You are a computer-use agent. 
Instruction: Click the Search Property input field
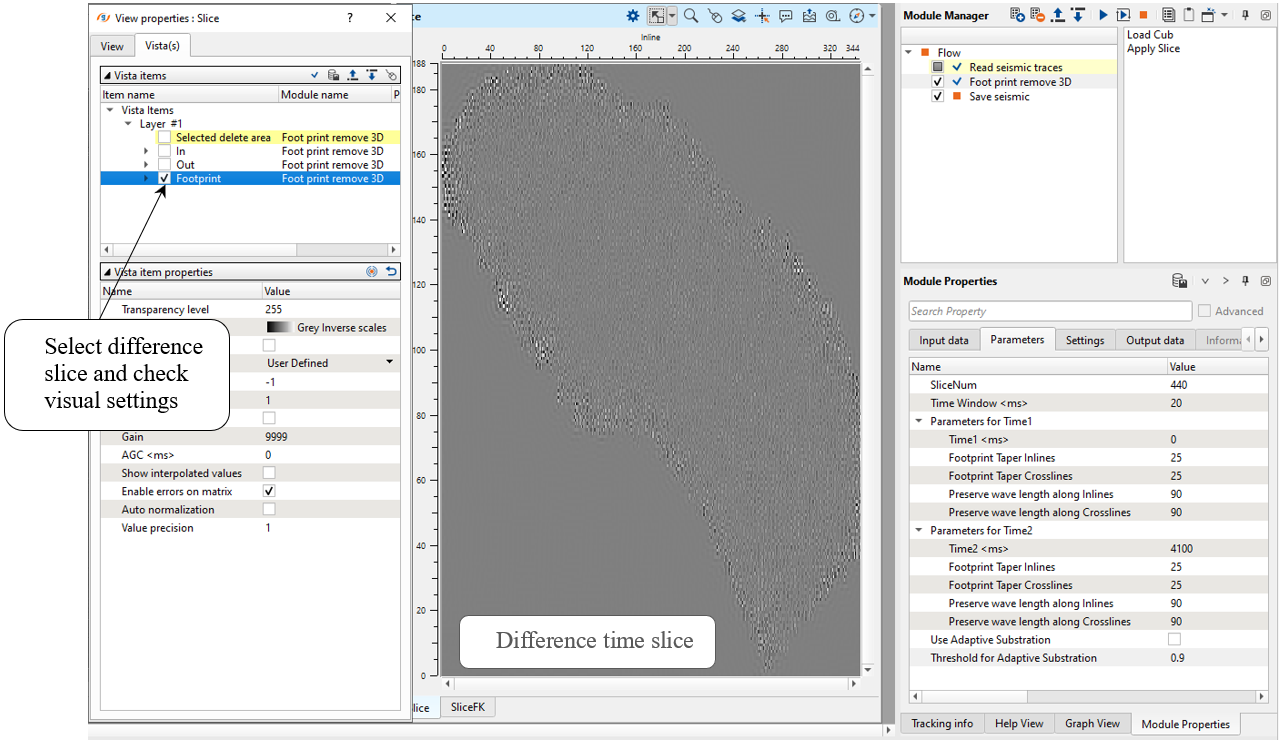pyautogui.click(x=1050, y=311)
